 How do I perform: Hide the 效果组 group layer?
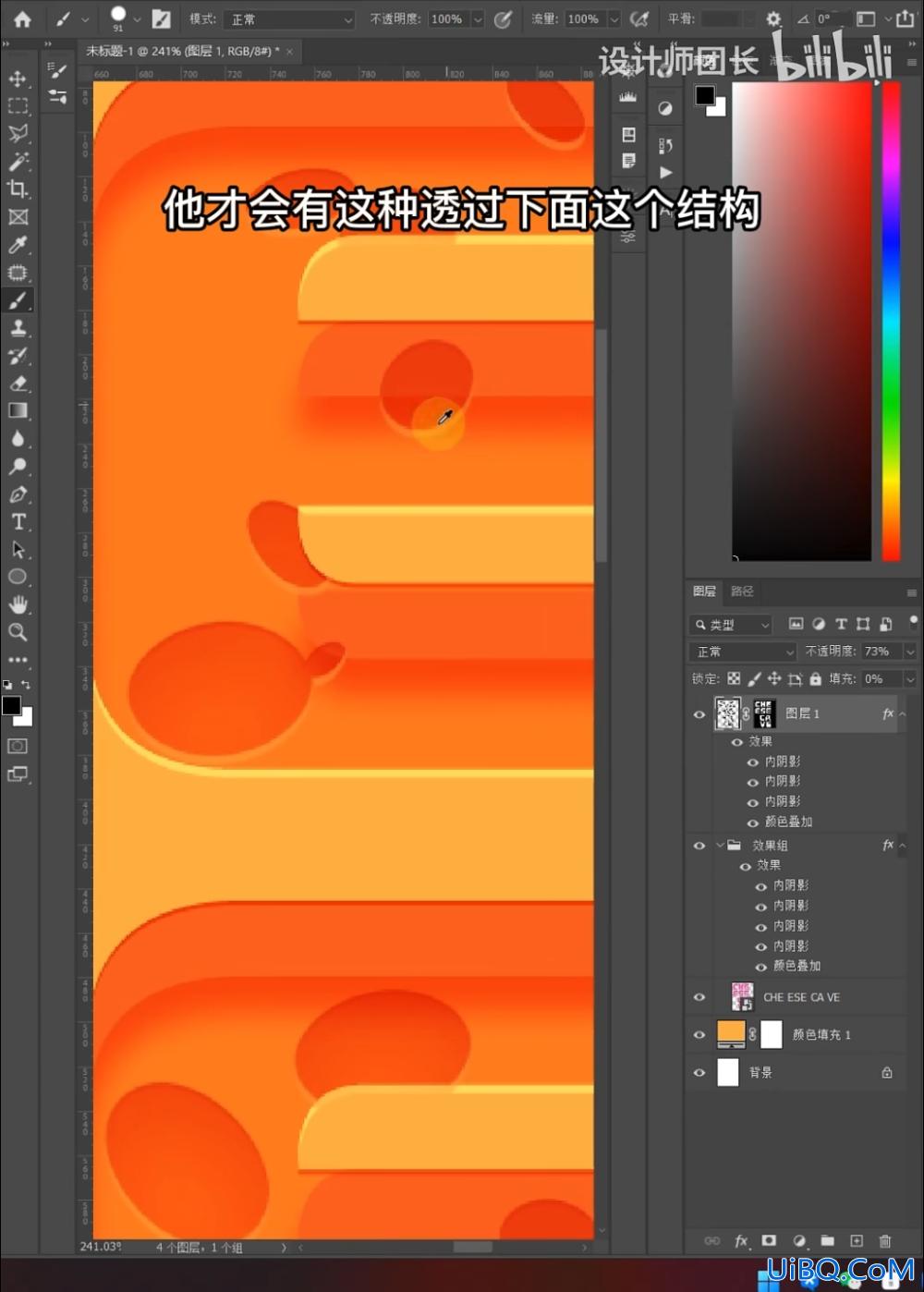tap(699, 845)
